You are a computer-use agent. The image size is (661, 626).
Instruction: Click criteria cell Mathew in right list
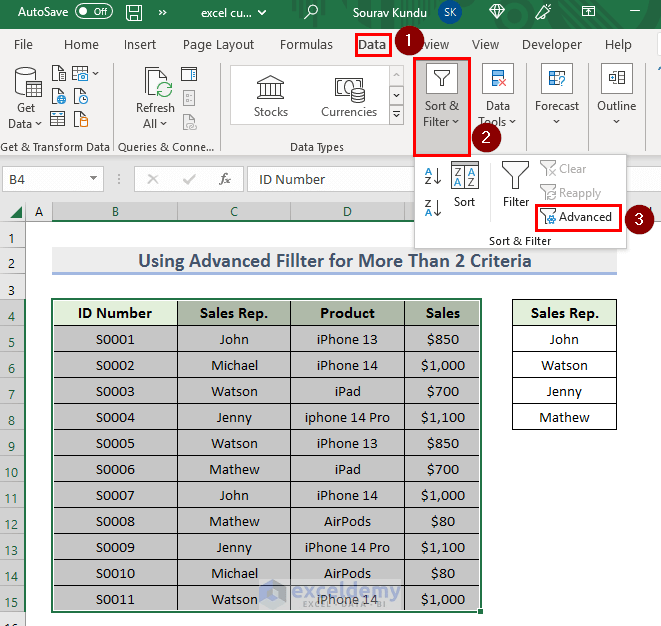[564, 417]
